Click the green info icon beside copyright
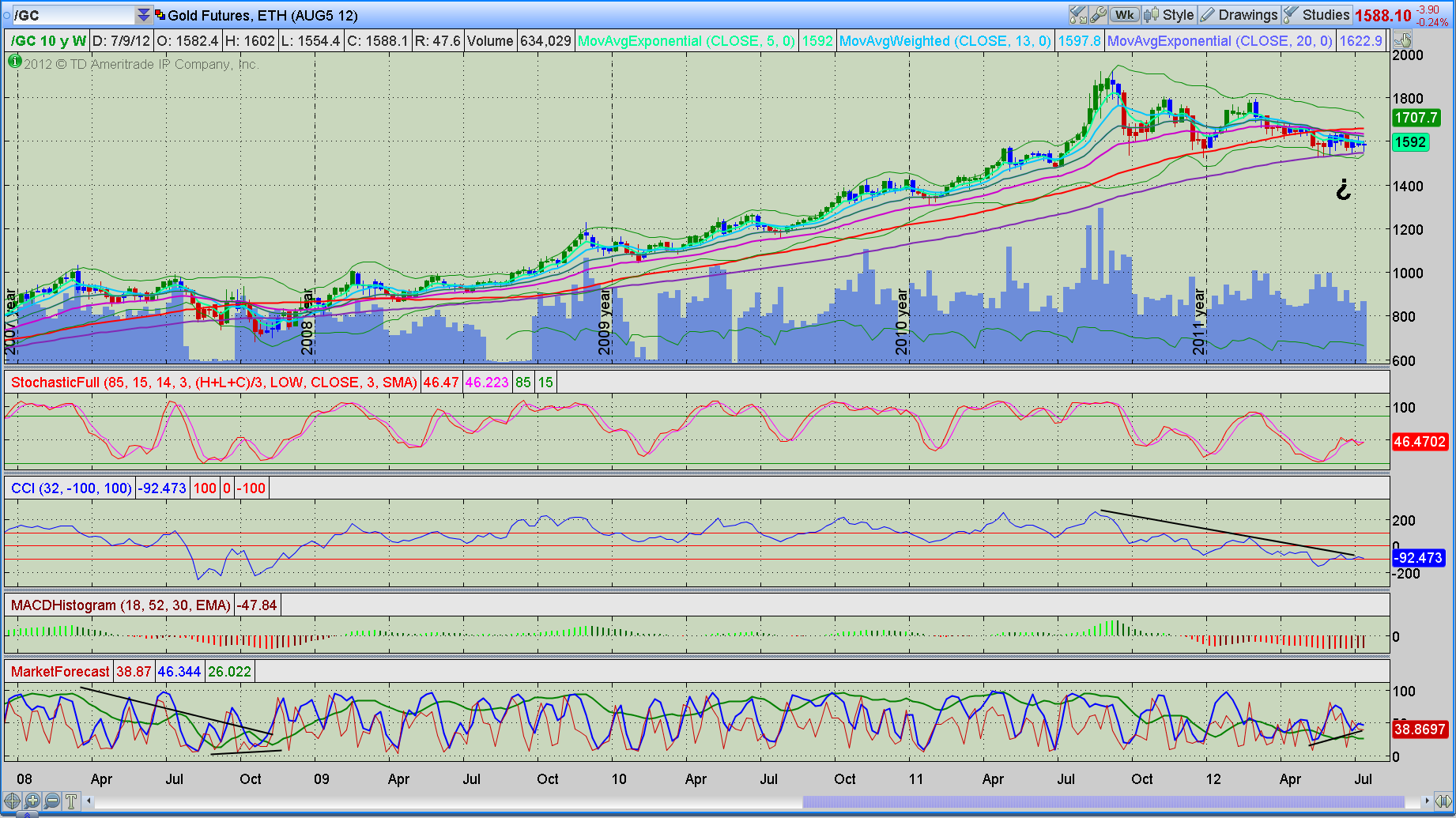The image size is (1456, 818). coord(14,62)
